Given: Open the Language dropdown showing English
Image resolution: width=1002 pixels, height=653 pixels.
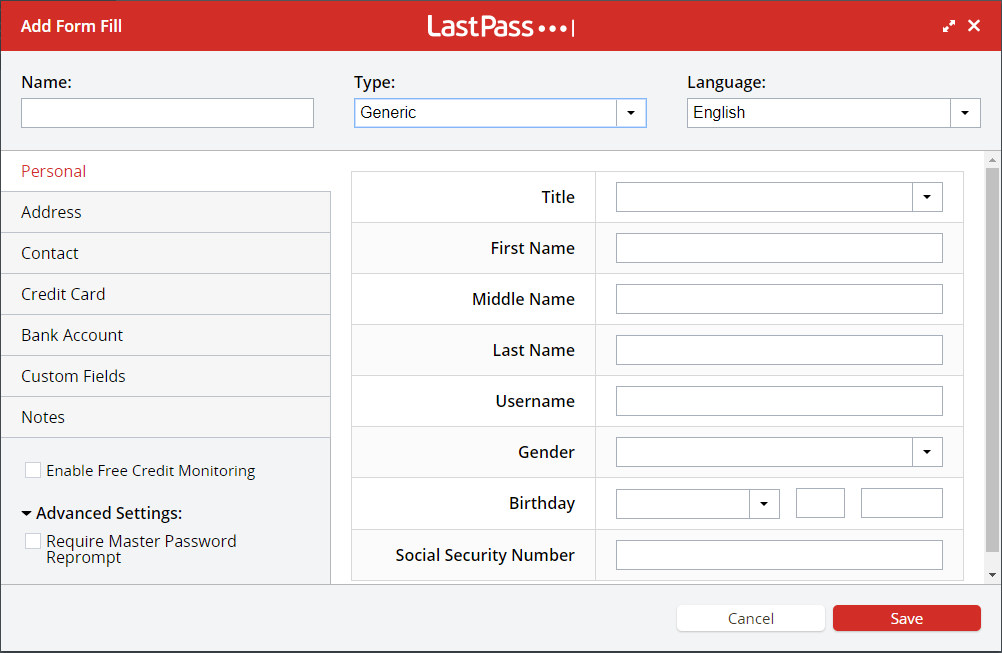Looking at the screenshot, I should (964, 113).
